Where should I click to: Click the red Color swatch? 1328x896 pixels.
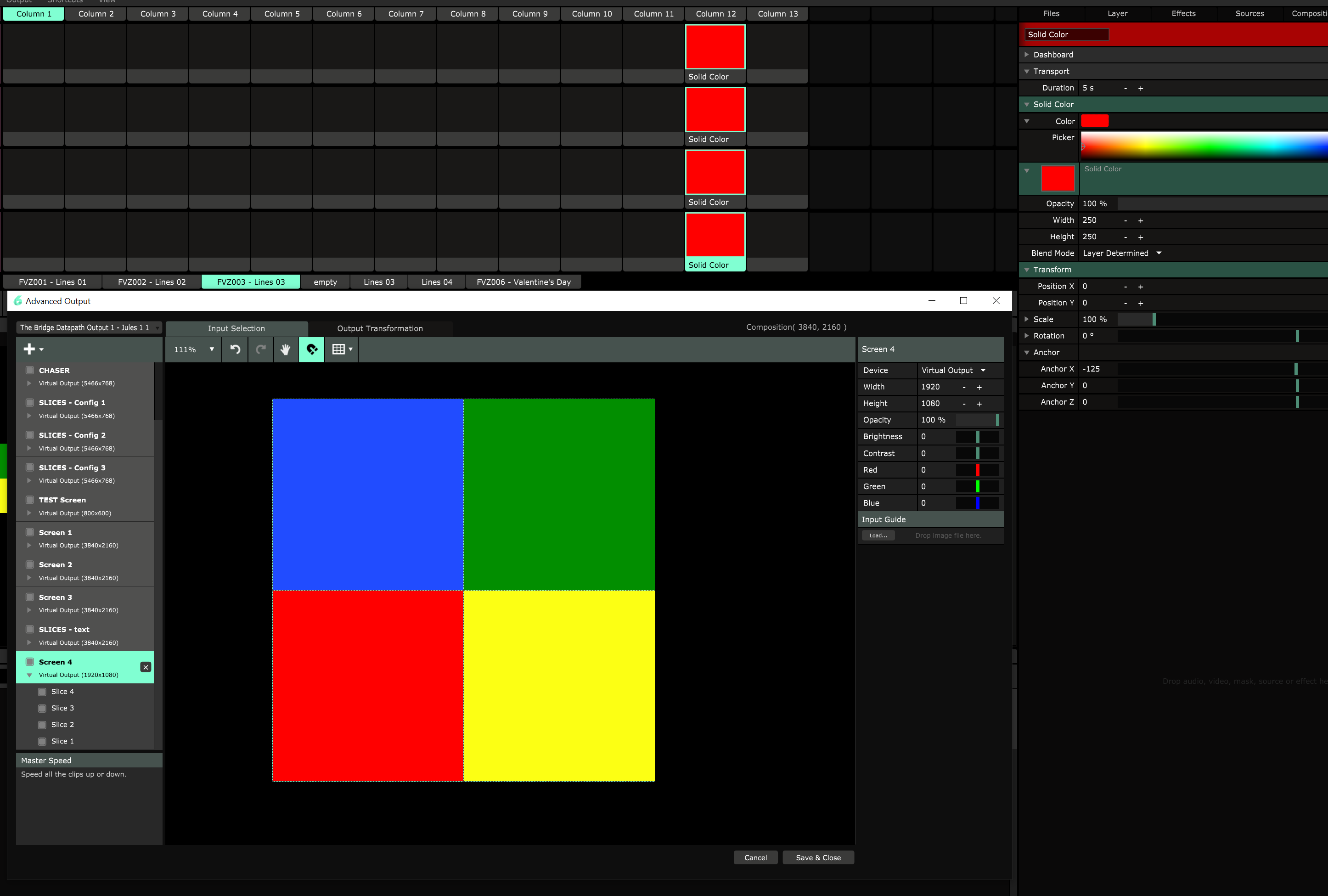(x=1094, y=121)
